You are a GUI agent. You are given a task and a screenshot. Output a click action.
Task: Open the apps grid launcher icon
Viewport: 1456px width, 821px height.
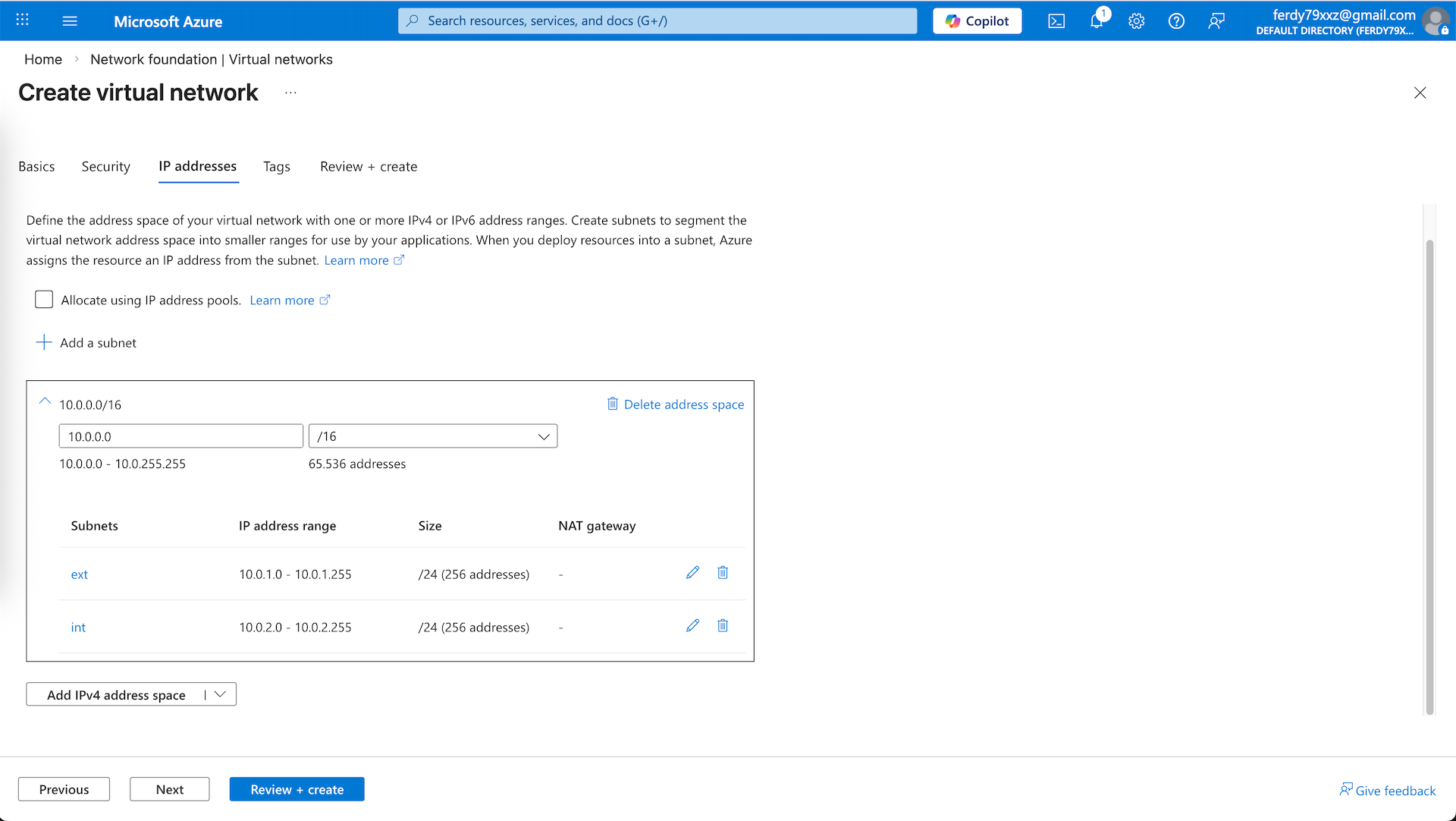23,20
